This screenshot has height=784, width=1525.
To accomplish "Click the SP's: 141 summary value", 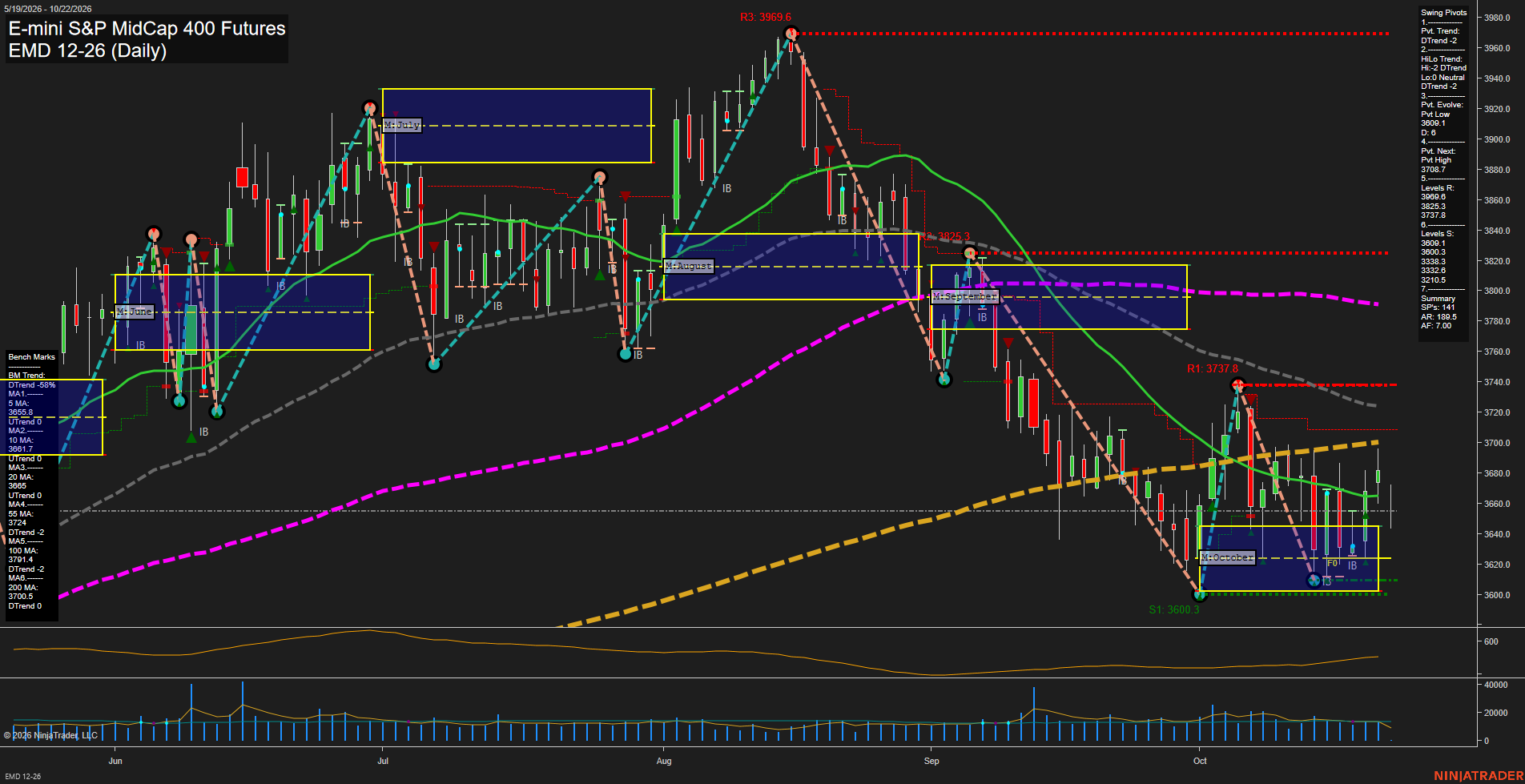I will point(1438,308).
